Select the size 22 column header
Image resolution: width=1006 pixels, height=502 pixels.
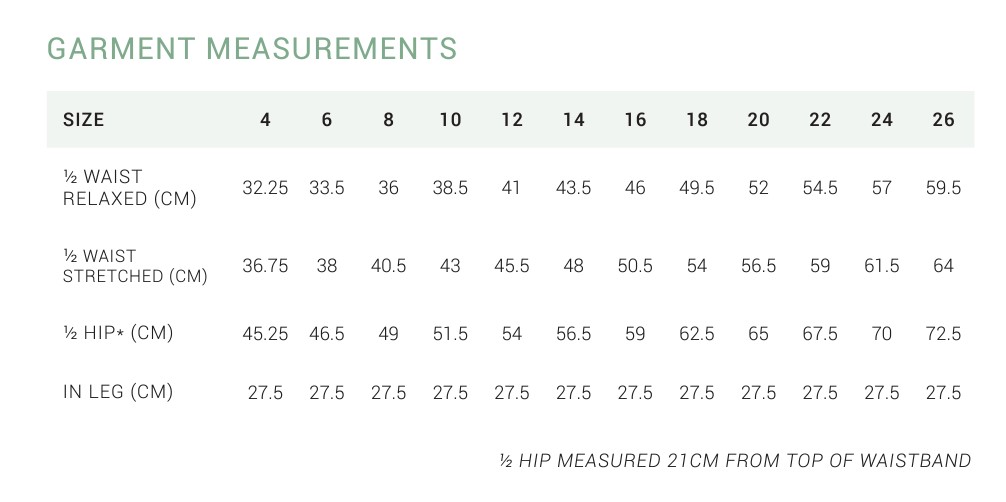tap(820, 120)
